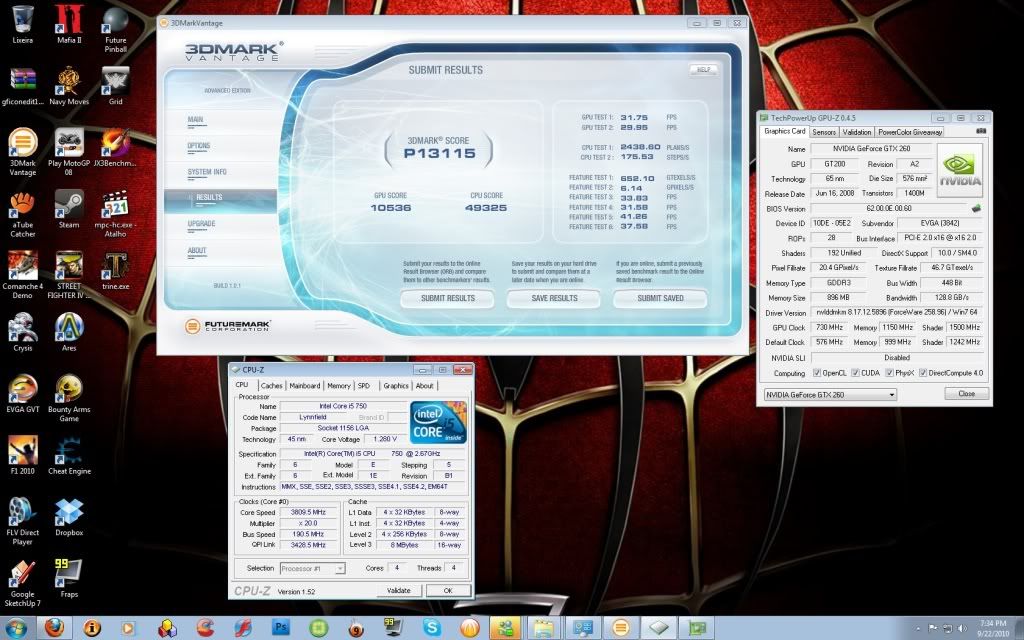Image resolution: width=1024 pixels, height=640 pixels.
Task: Select the Fraps desktop shortcut
Action: point(69,578)
